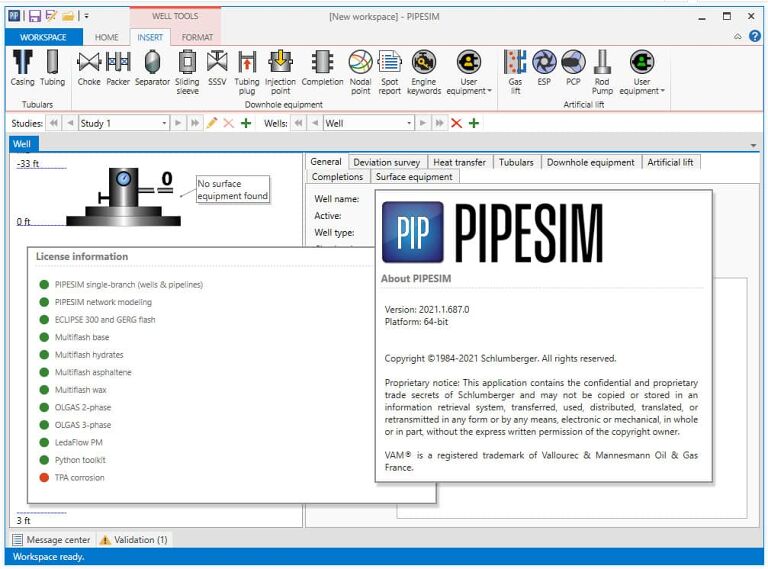Open the Deviation survey tab
The height and width of the screenshot is (569, 768).
387,162
